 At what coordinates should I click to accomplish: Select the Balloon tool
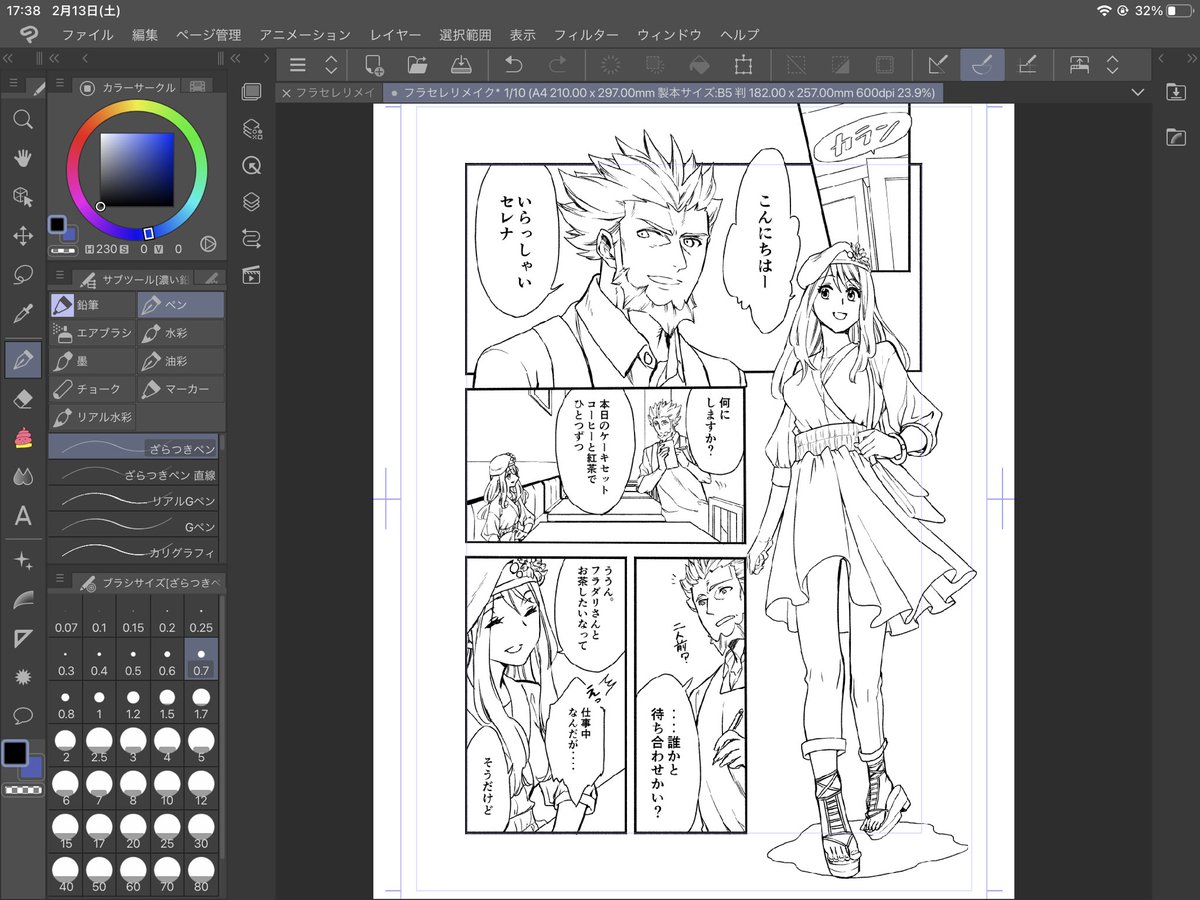pos(22,716)
